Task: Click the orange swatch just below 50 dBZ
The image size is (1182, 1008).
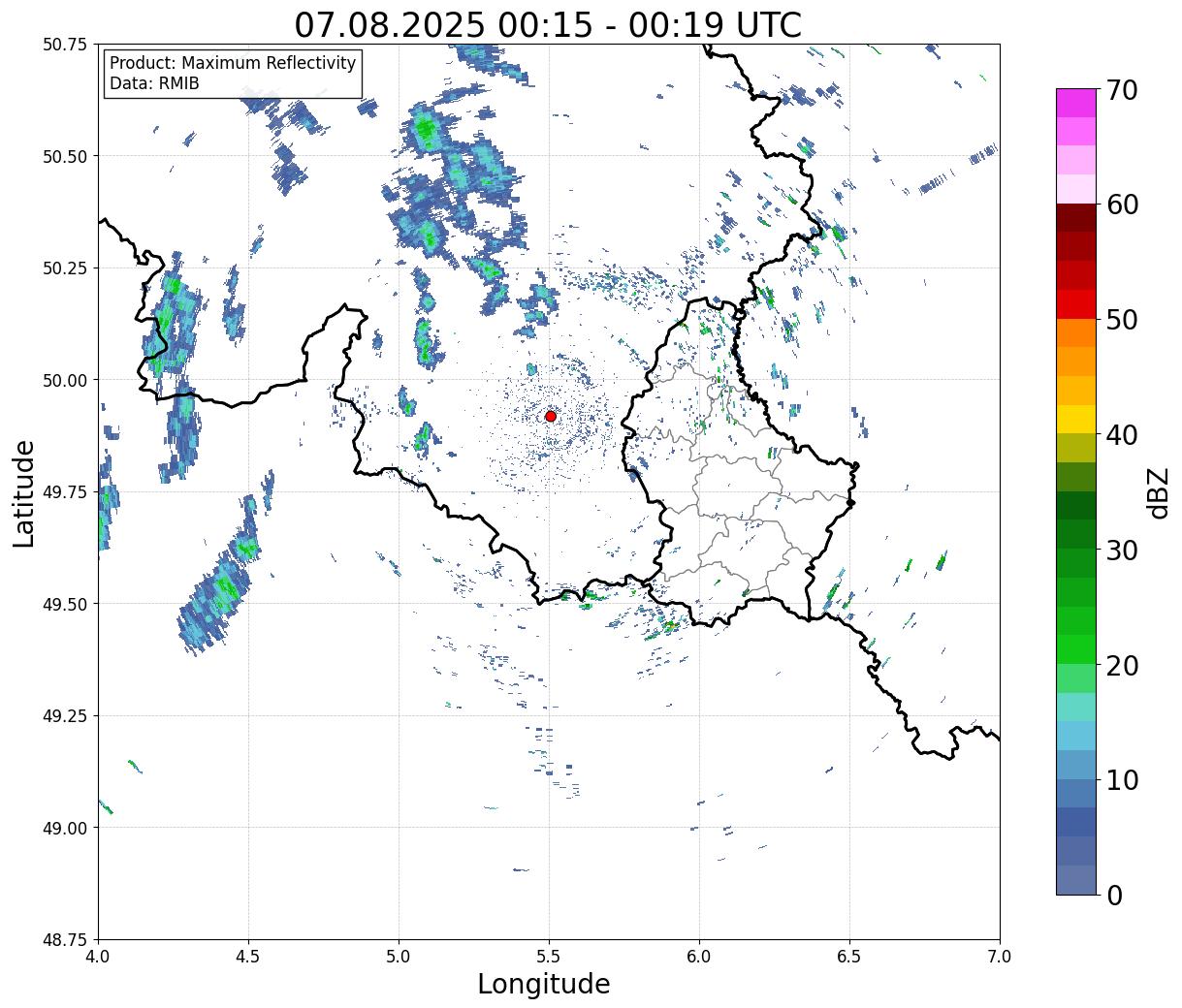Action: pyautogui.click(x=1076, y=332)
